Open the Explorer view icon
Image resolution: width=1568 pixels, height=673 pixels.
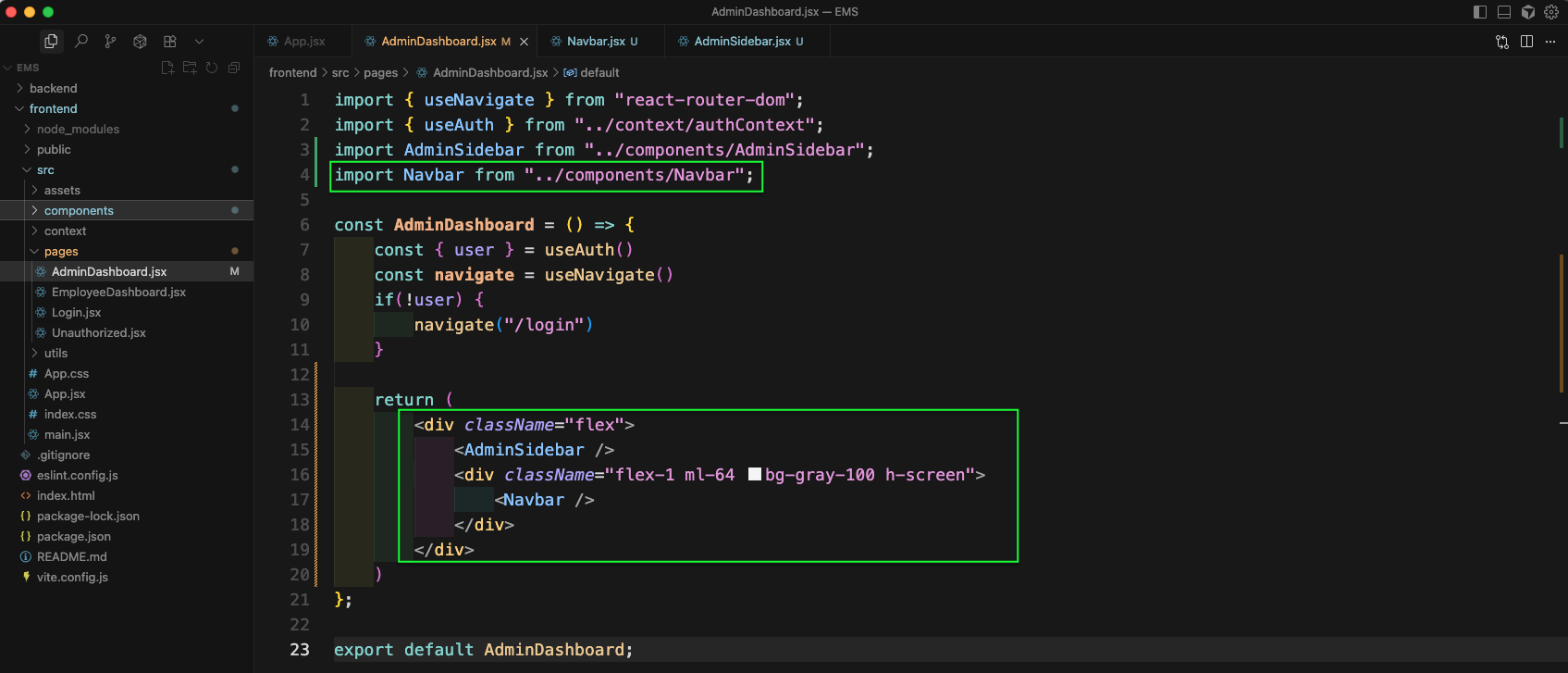coord(51,41)
